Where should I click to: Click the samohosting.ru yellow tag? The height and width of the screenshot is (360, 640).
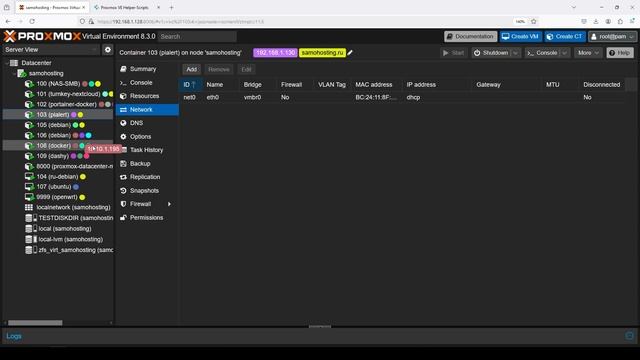click(322, 53)
